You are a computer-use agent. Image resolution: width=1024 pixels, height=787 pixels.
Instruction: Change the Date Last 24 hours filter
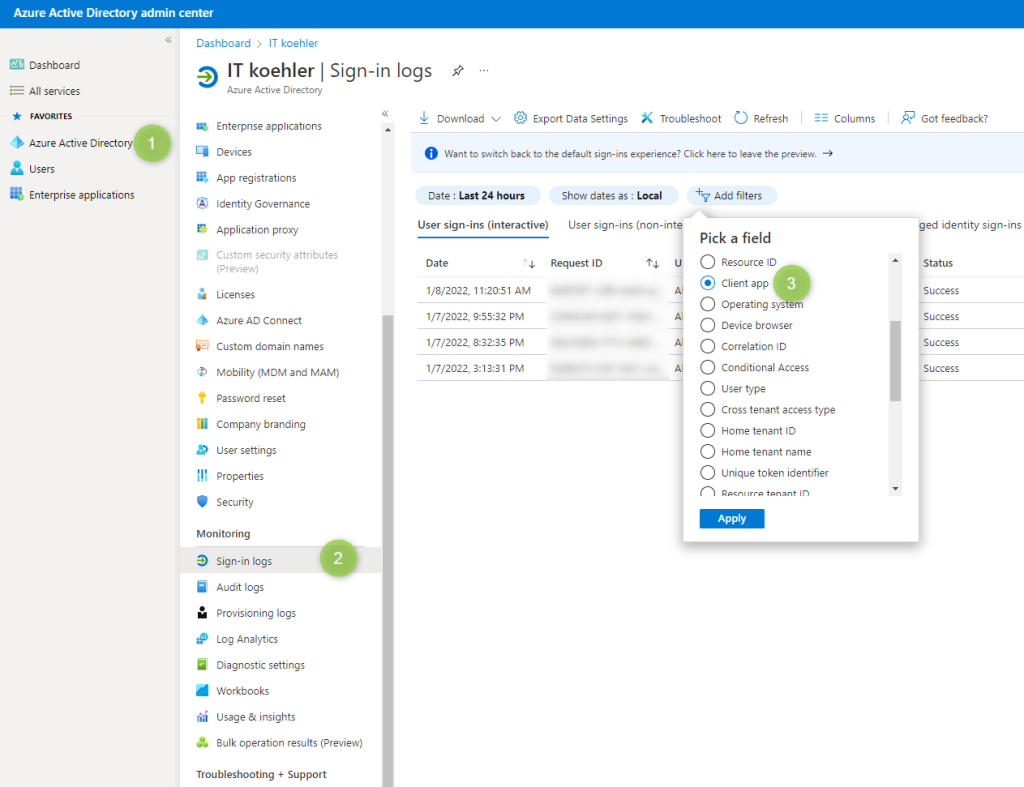pos(478,195)
